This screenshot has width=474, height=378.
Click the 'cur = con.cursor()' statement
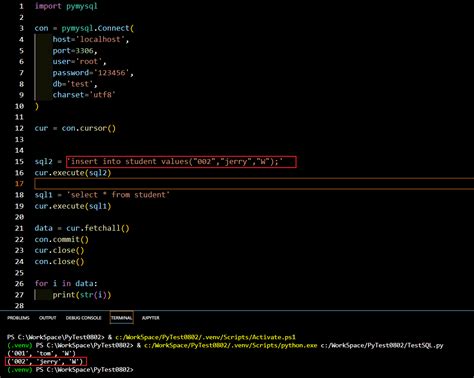point(75,128)
